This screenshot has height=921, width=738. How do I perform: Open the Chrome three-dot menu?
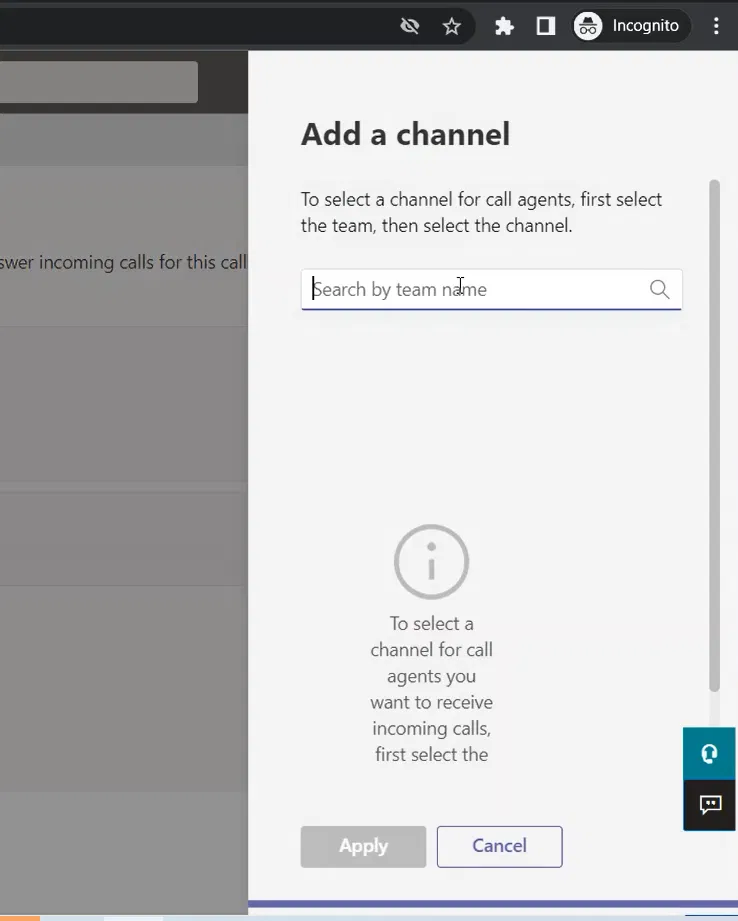[x=716, y=26]
